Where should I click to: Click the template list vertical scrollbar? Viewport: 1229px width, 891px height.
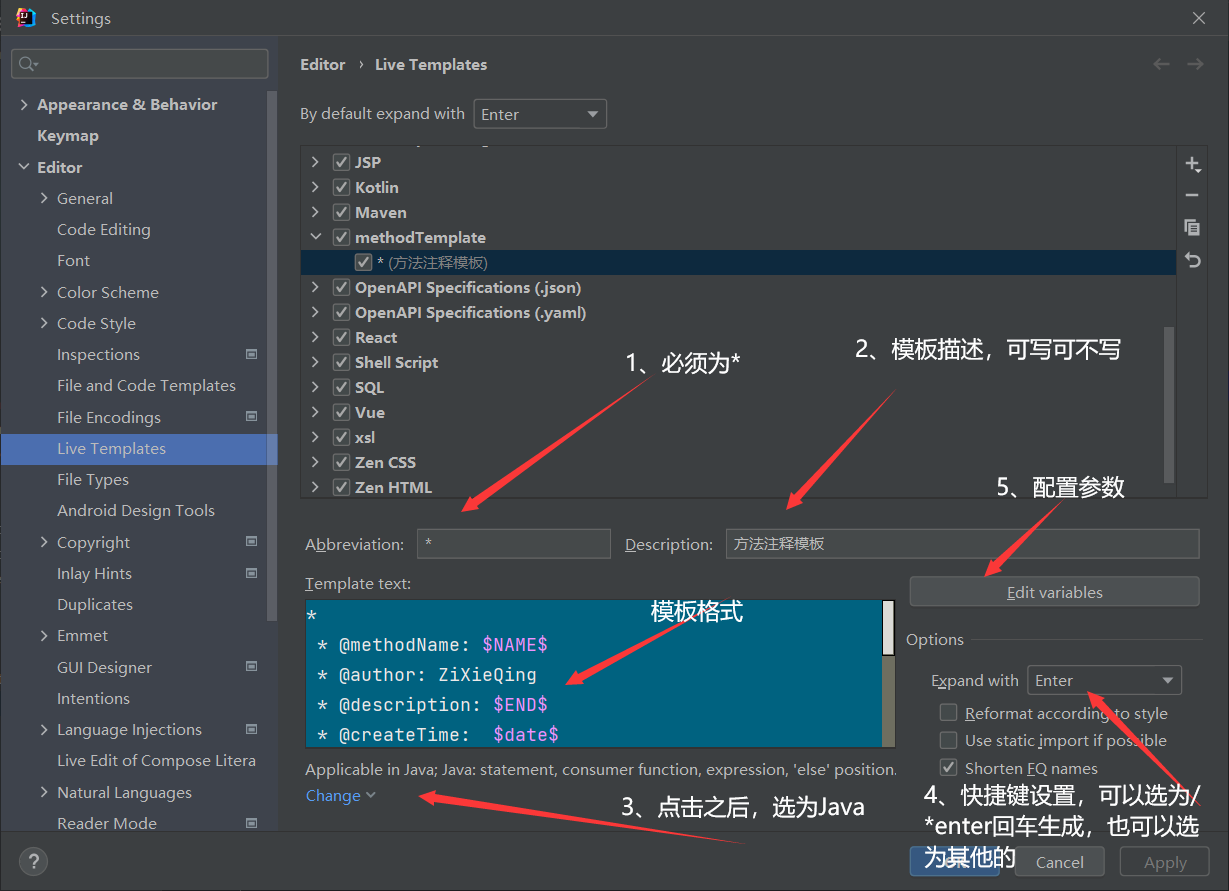(x=1169, y=405)
